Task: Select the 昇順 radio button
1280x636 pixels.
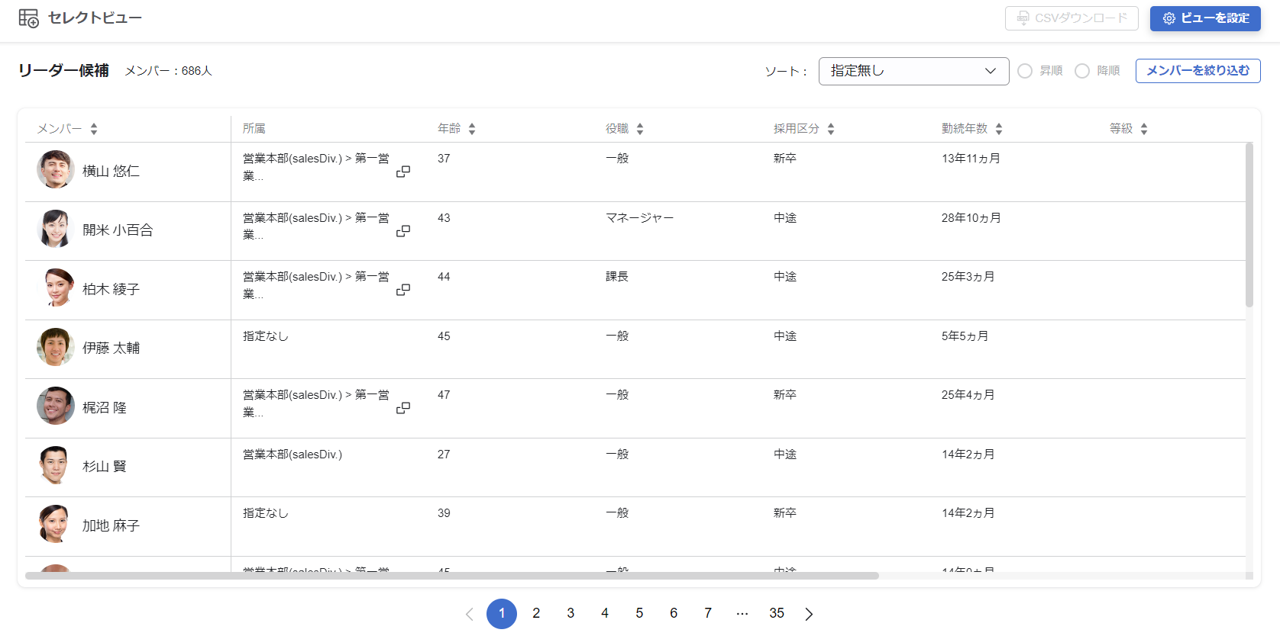Action: point(1025,71)
